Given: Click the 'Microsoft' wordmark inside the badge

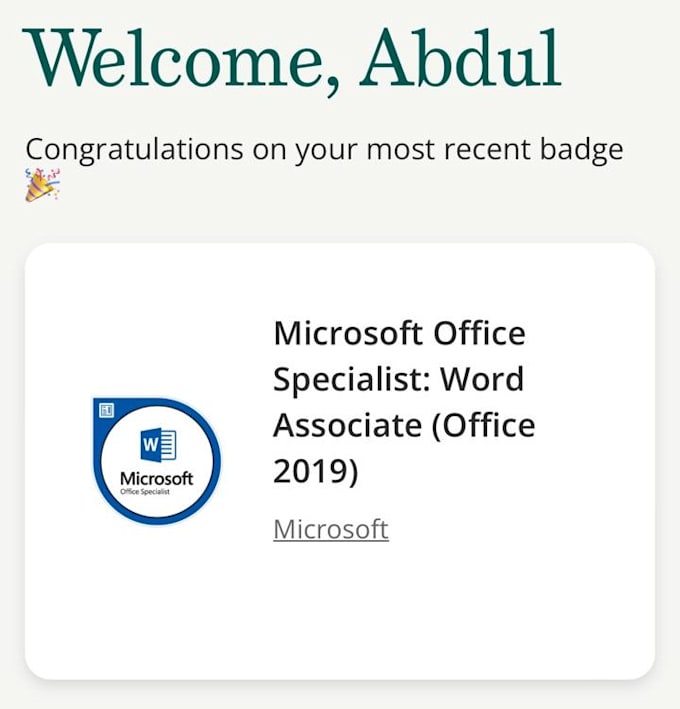Looking at the screenshot, I should (156, 479).
